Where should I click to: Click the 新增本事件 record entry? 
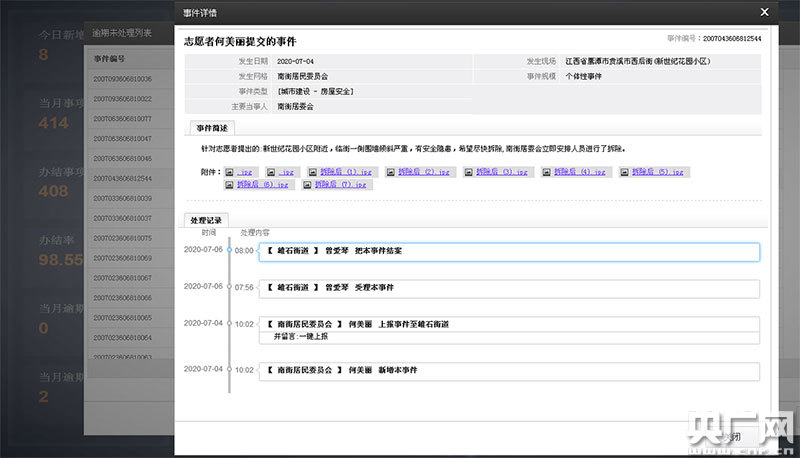507,370
